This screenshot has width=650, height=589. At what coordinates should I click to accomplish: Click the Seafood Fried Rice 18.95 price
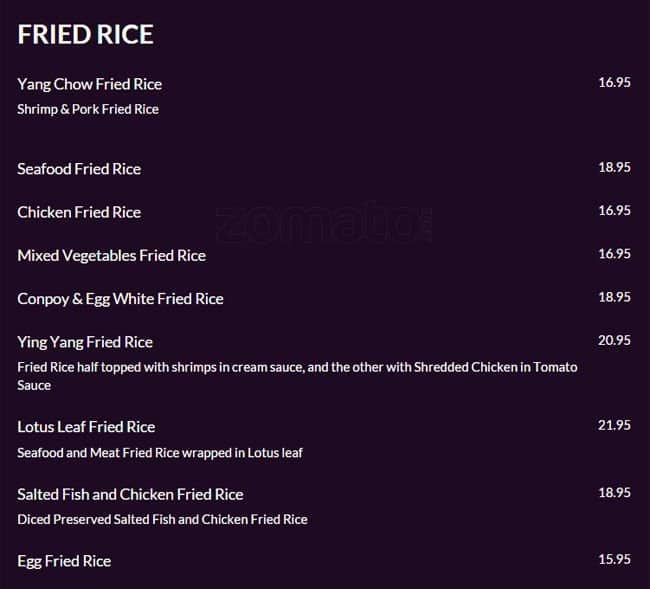pos(614,168)
